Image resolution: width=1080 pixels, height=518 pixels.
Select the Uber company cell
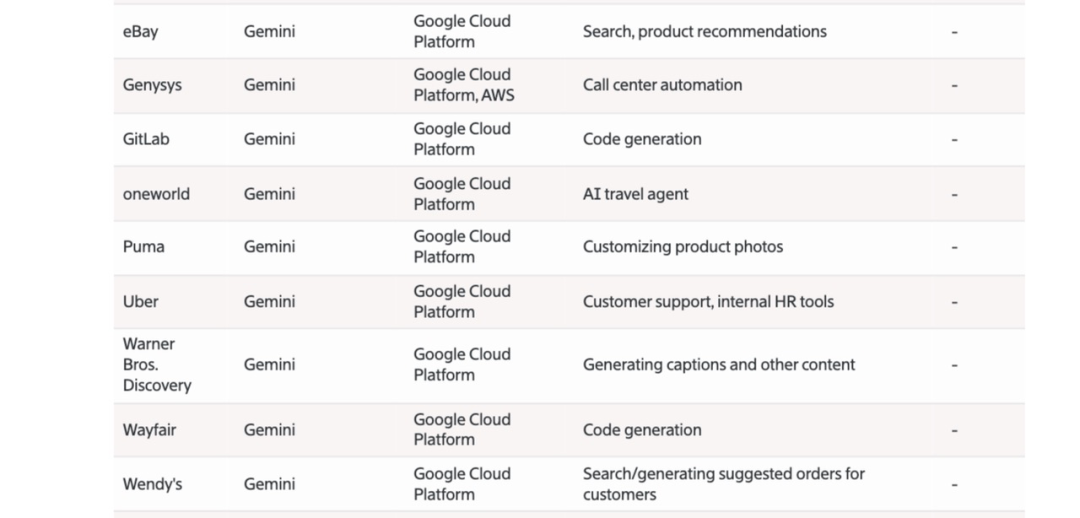click(140, 301)
